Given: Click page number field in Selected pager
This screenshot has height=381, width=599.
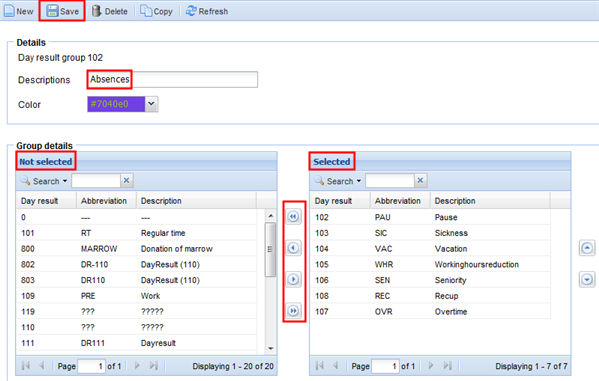Looking at the screenshot, I should (385, 366).
